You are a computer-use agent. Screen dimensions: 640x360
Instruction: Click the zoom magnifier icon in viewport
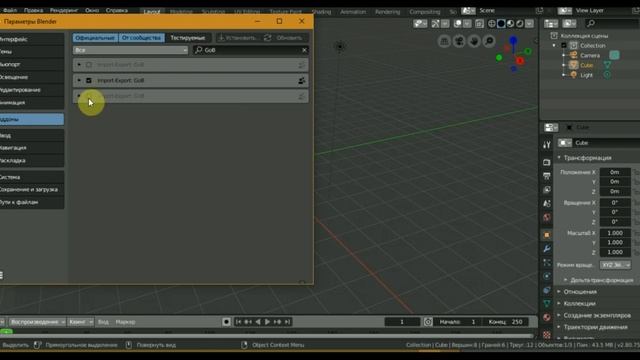(x=489, y=41)
